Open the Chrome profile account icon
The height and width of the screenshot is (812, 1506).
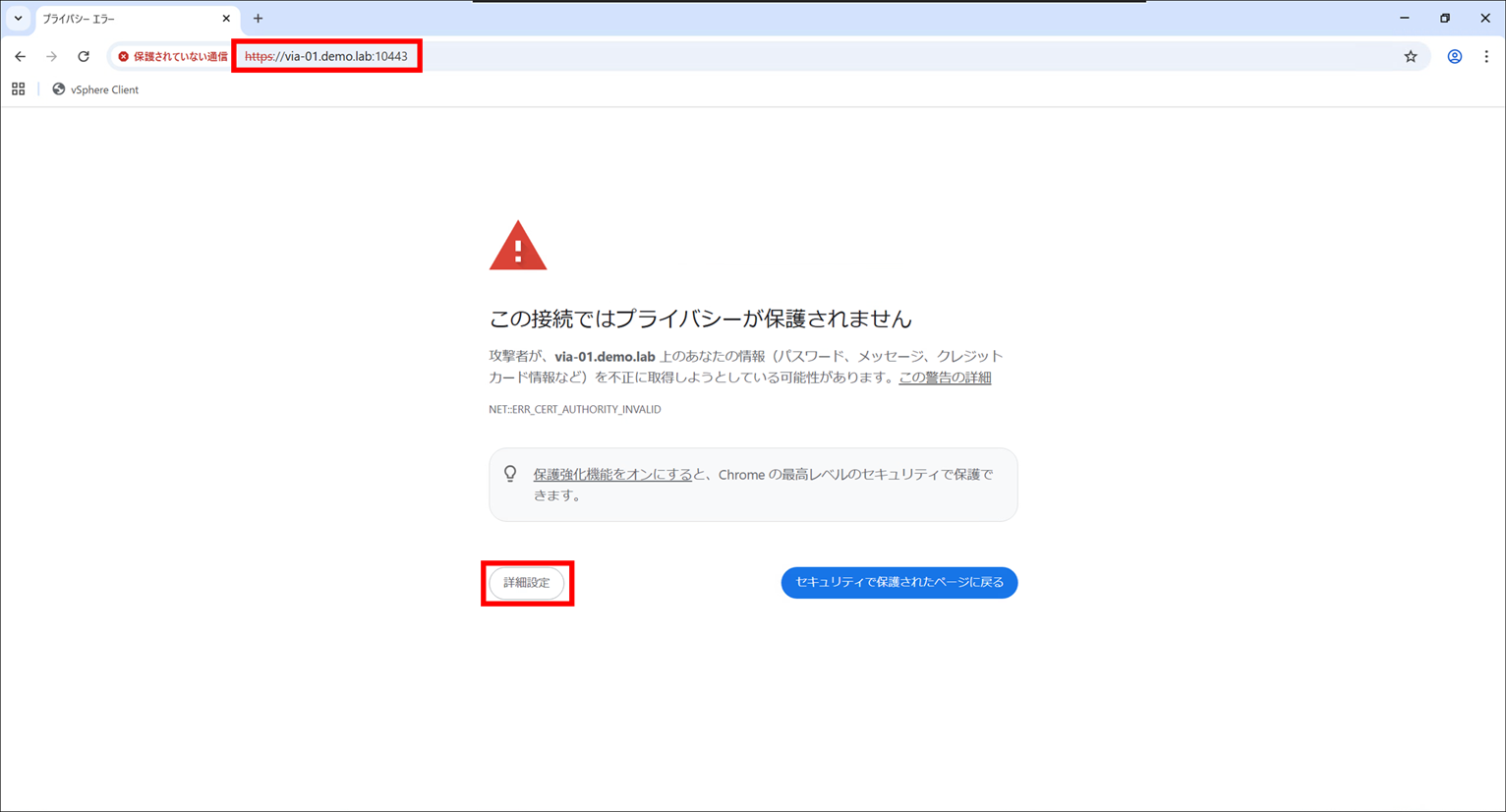1454,56
